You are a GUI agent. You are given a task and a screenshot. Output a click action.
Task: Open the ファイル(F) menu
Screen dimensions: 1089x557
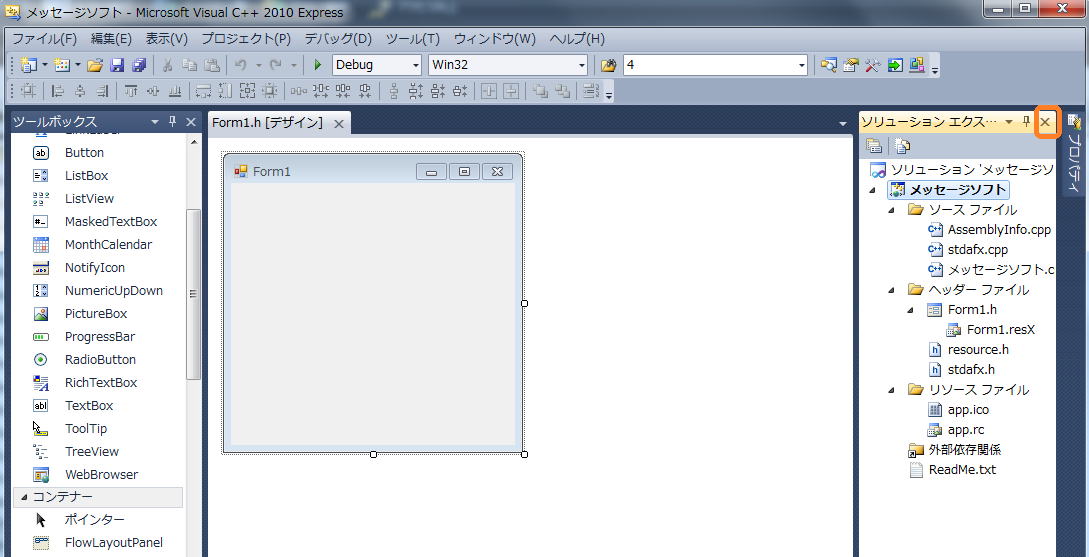[x=44, y=39]
